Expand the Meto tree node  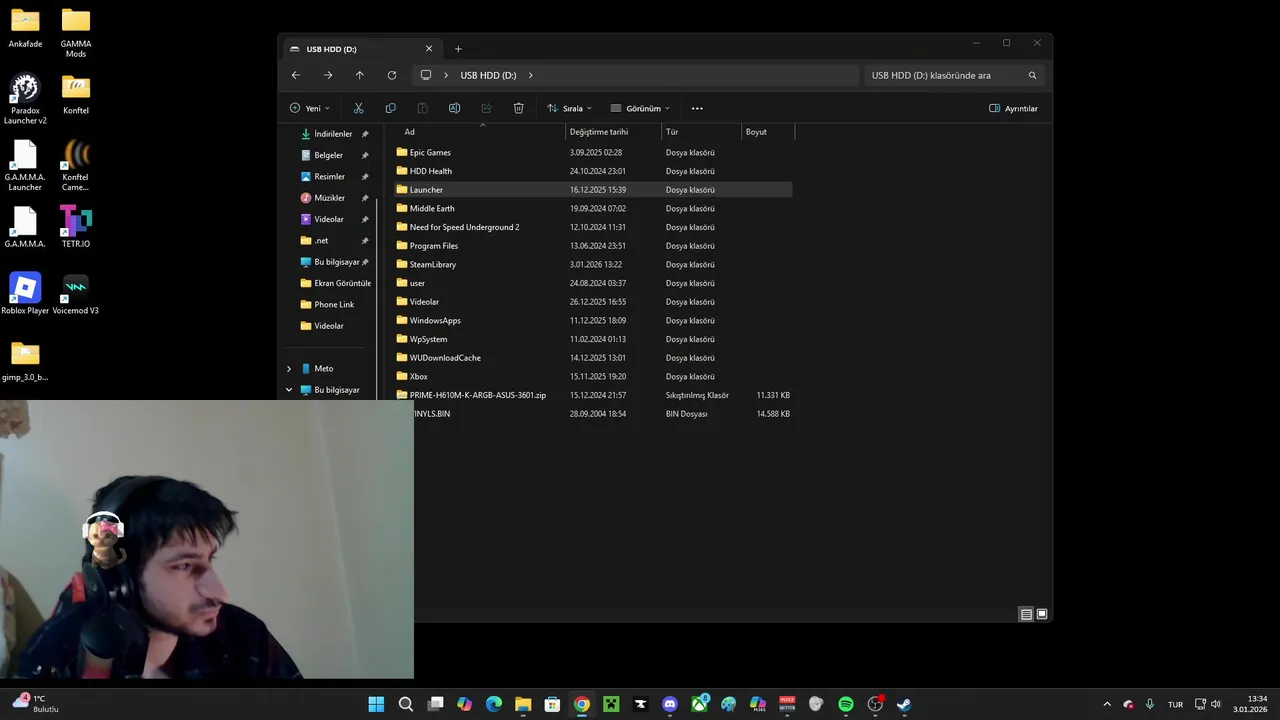coord(289,369)
